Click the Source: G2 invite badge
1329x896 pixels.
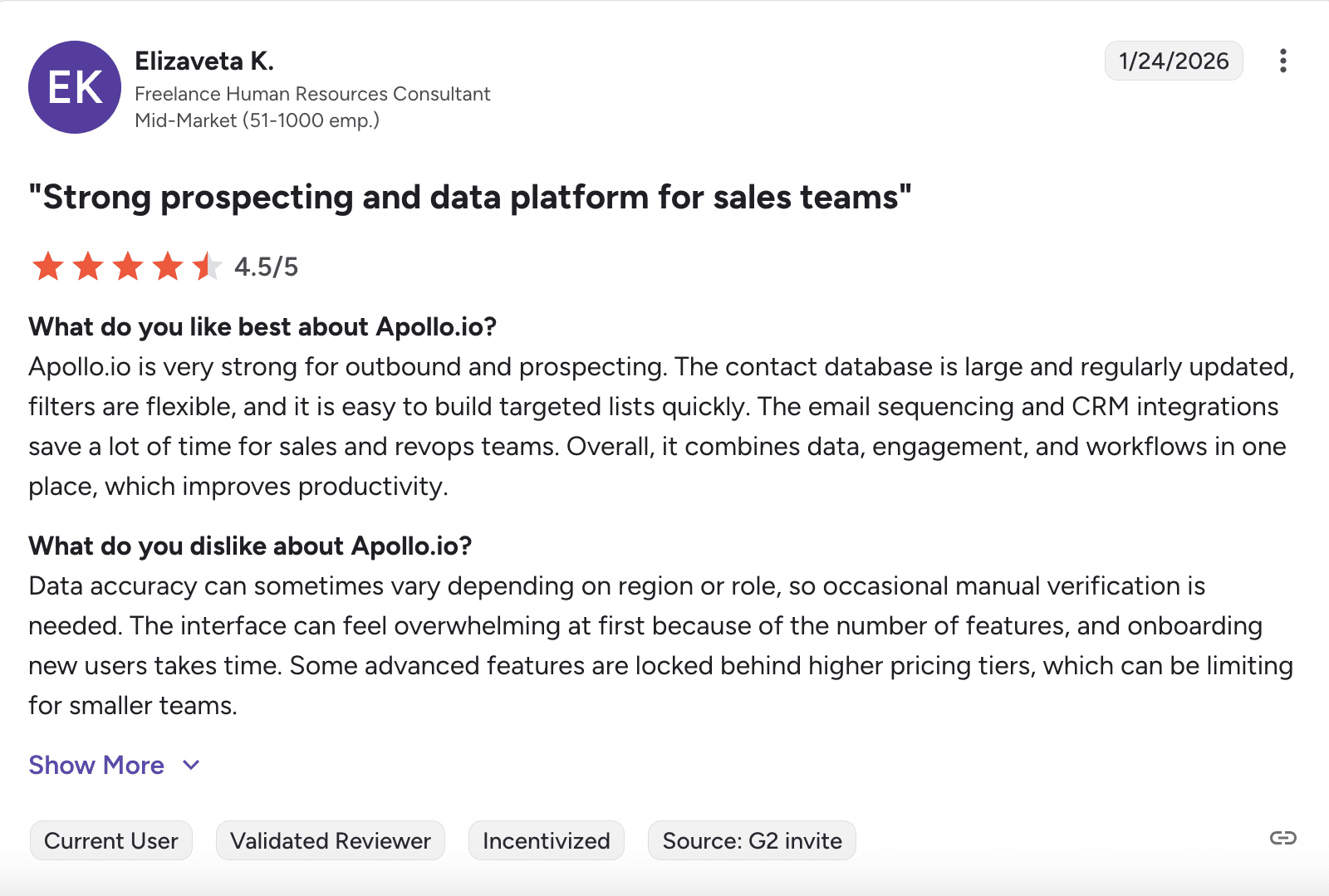(752, 841)
